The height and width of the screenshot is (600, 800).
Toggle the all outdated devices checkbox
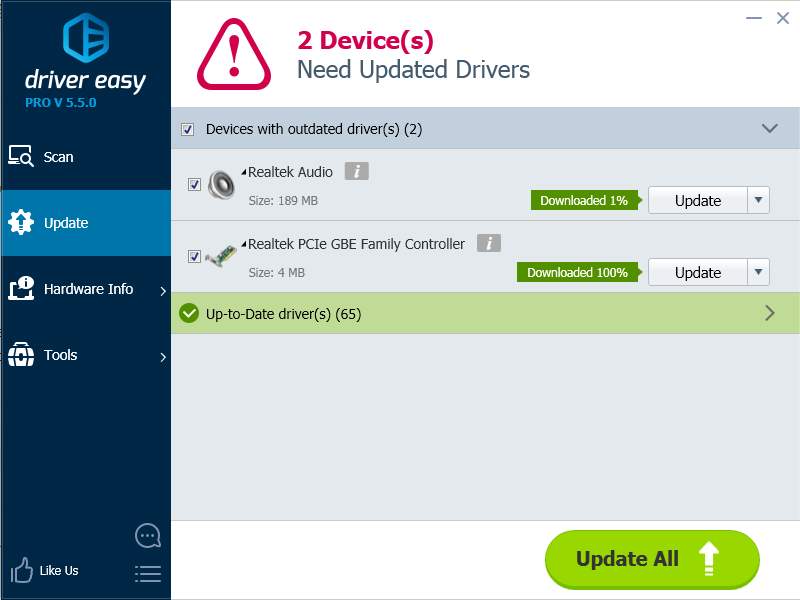pyautogui.click(x=187, y=129)
